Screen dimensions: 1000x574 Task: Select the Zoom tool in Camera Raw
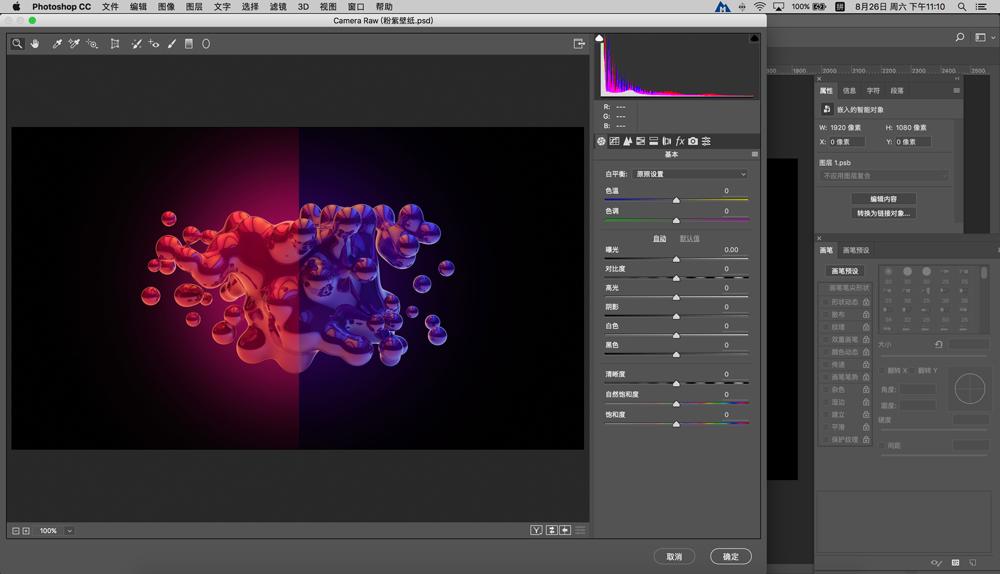click(x=17, y=44)
